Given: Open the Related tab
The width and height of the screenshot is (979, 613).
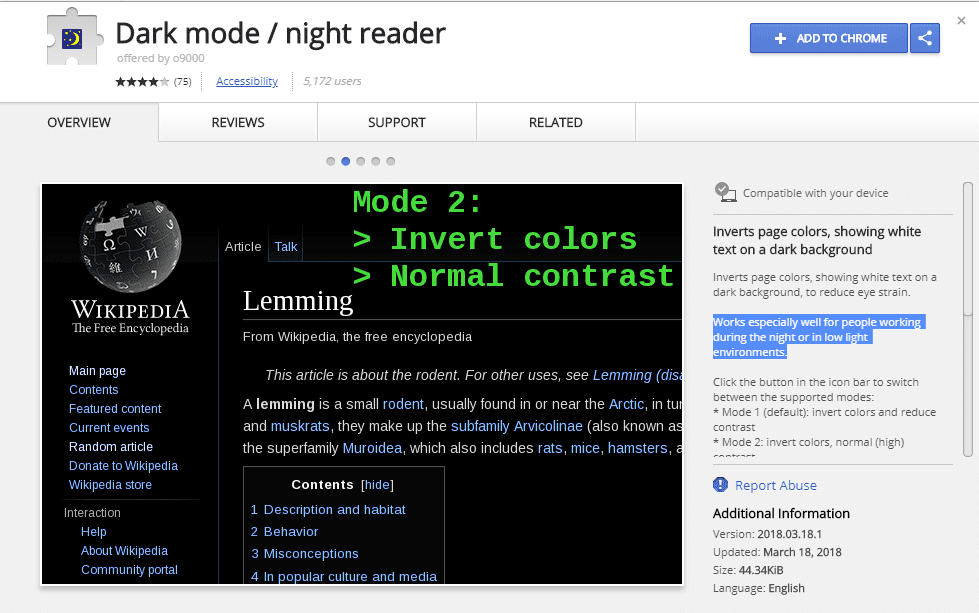Looking at the screenshot, I should [556, 122].
